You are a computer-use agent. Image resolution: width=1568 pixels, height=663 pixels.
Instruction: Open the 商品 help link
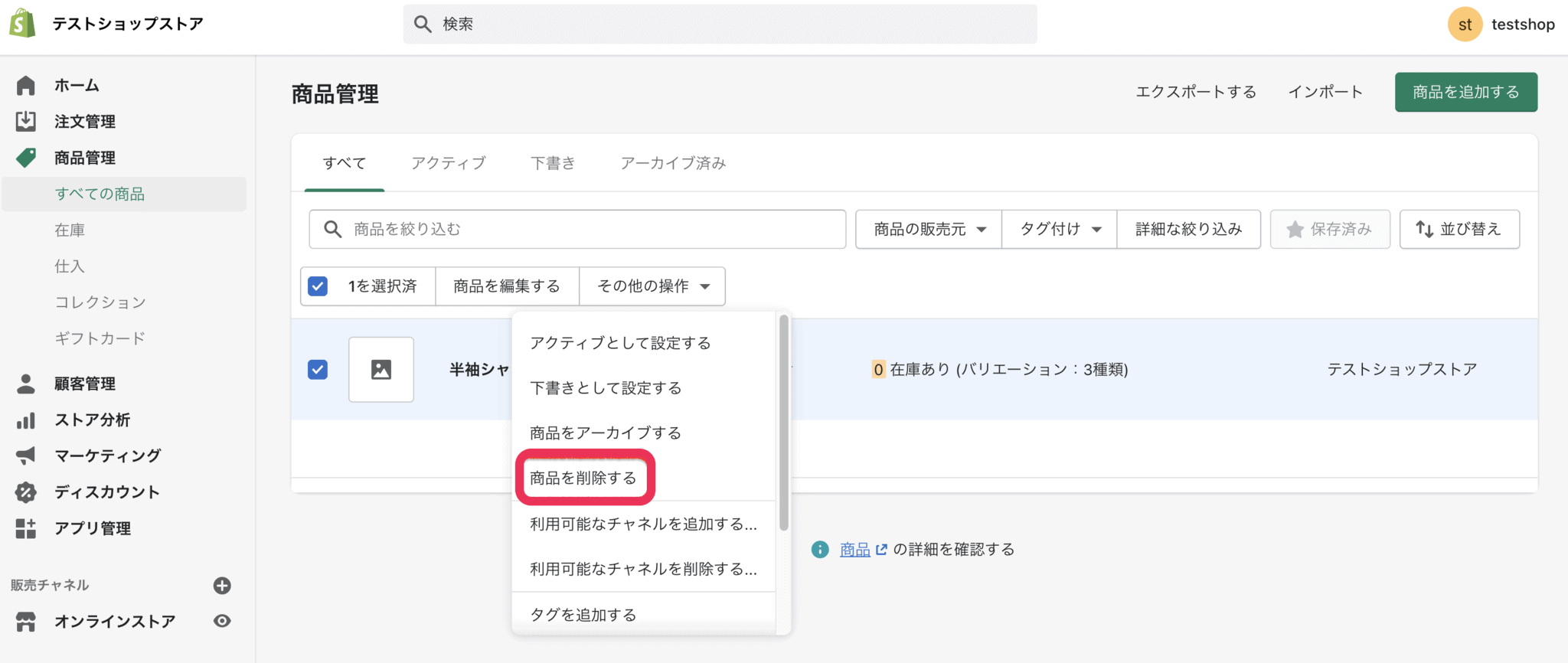click(855, 549)
